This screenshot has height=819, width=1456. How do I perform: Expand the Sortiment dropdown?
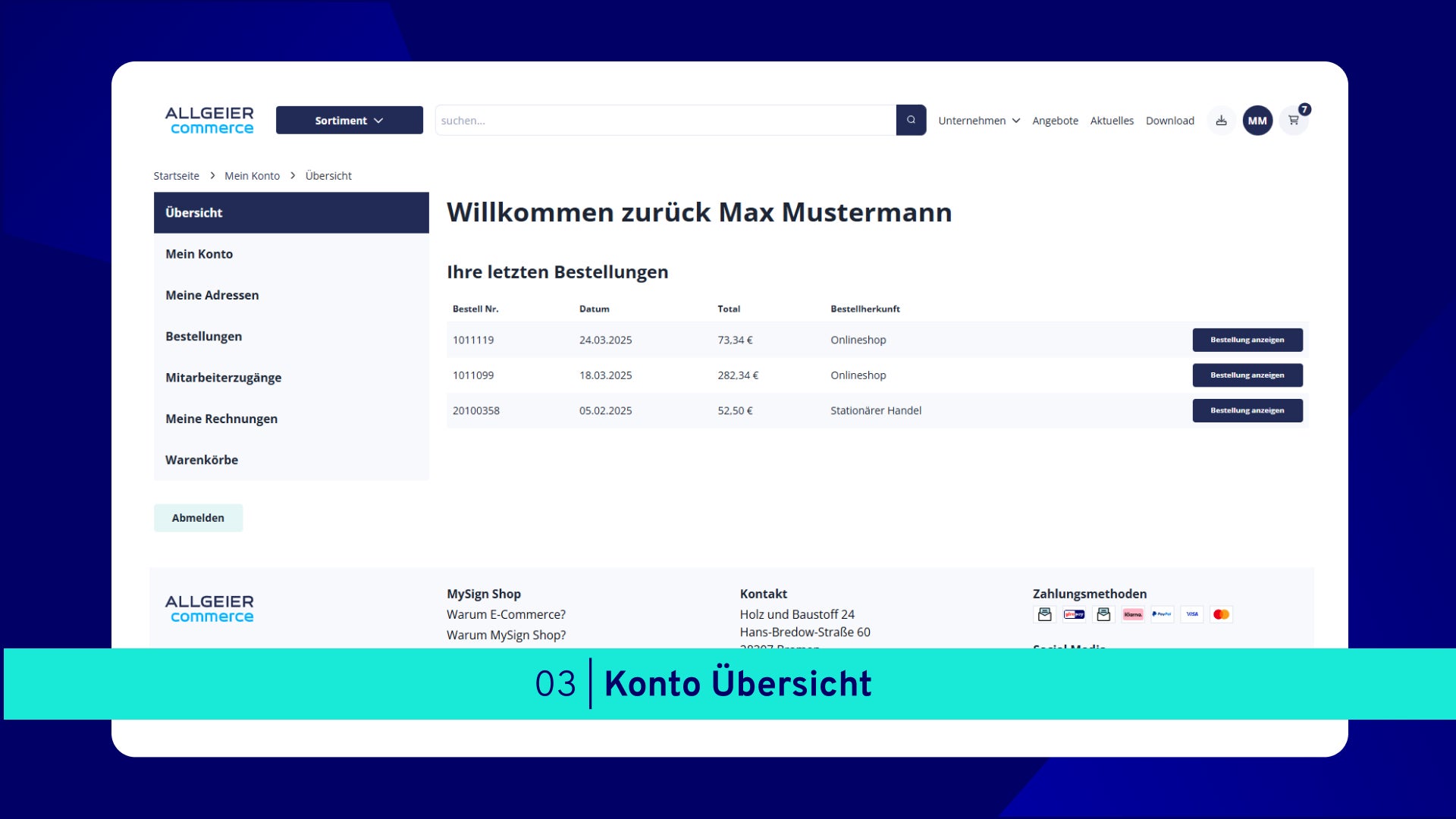tap(349, 121)
